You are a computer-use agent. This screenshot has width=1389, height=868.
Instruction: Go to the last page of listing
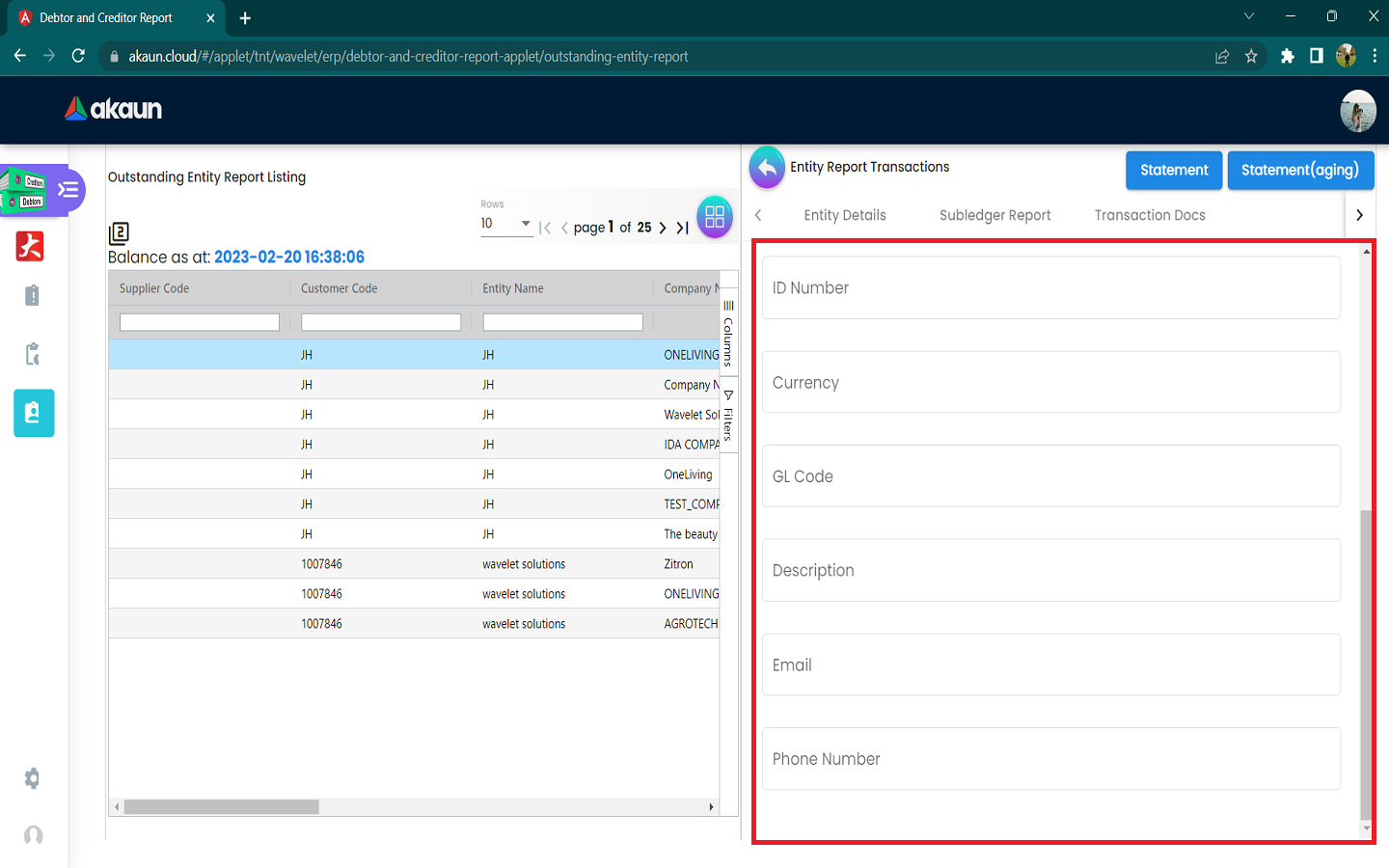pyautogui.click(x=682, y=228)
